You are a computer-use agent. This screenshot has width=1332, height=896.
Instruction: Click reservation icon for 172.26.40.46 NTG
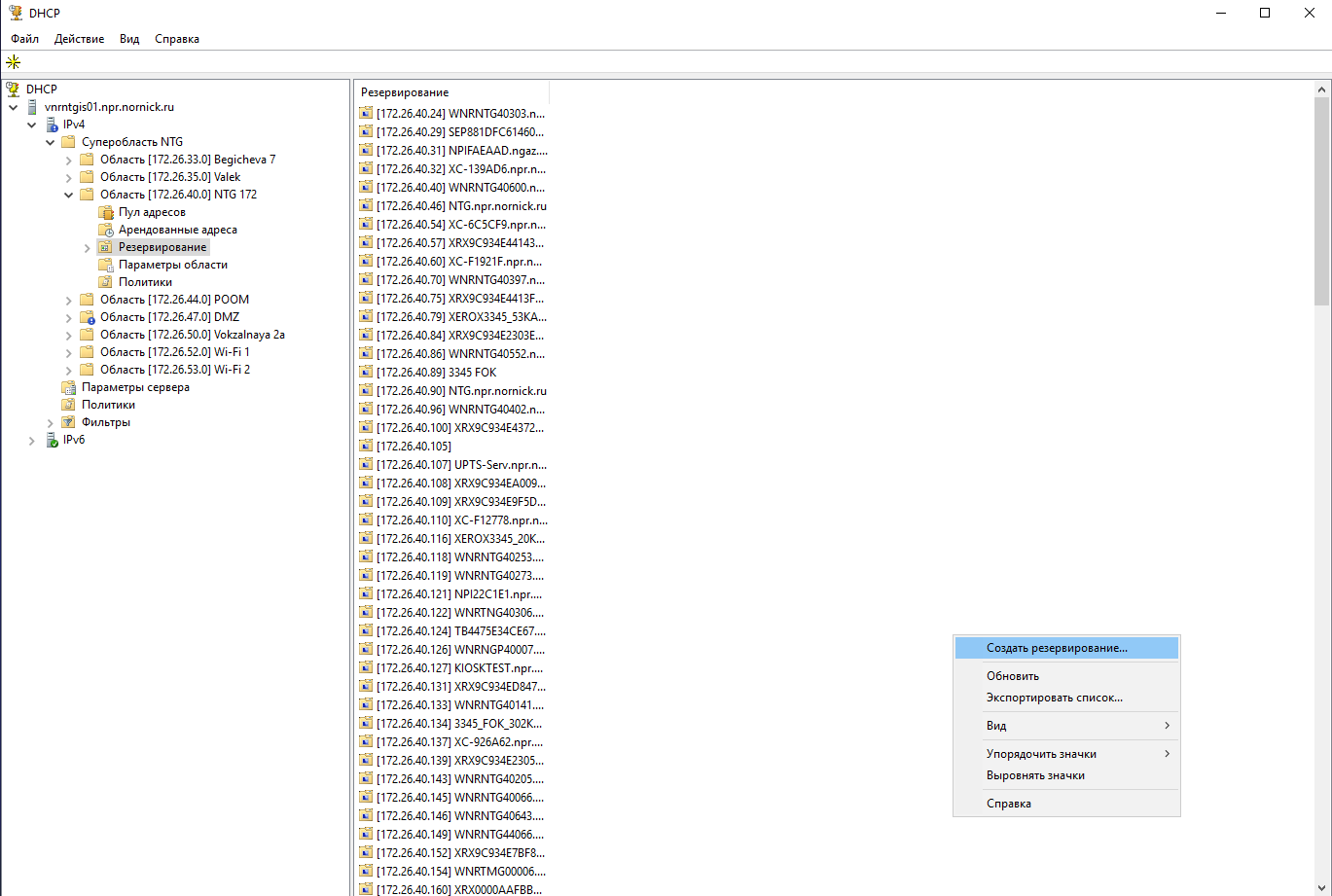(366, 205)
